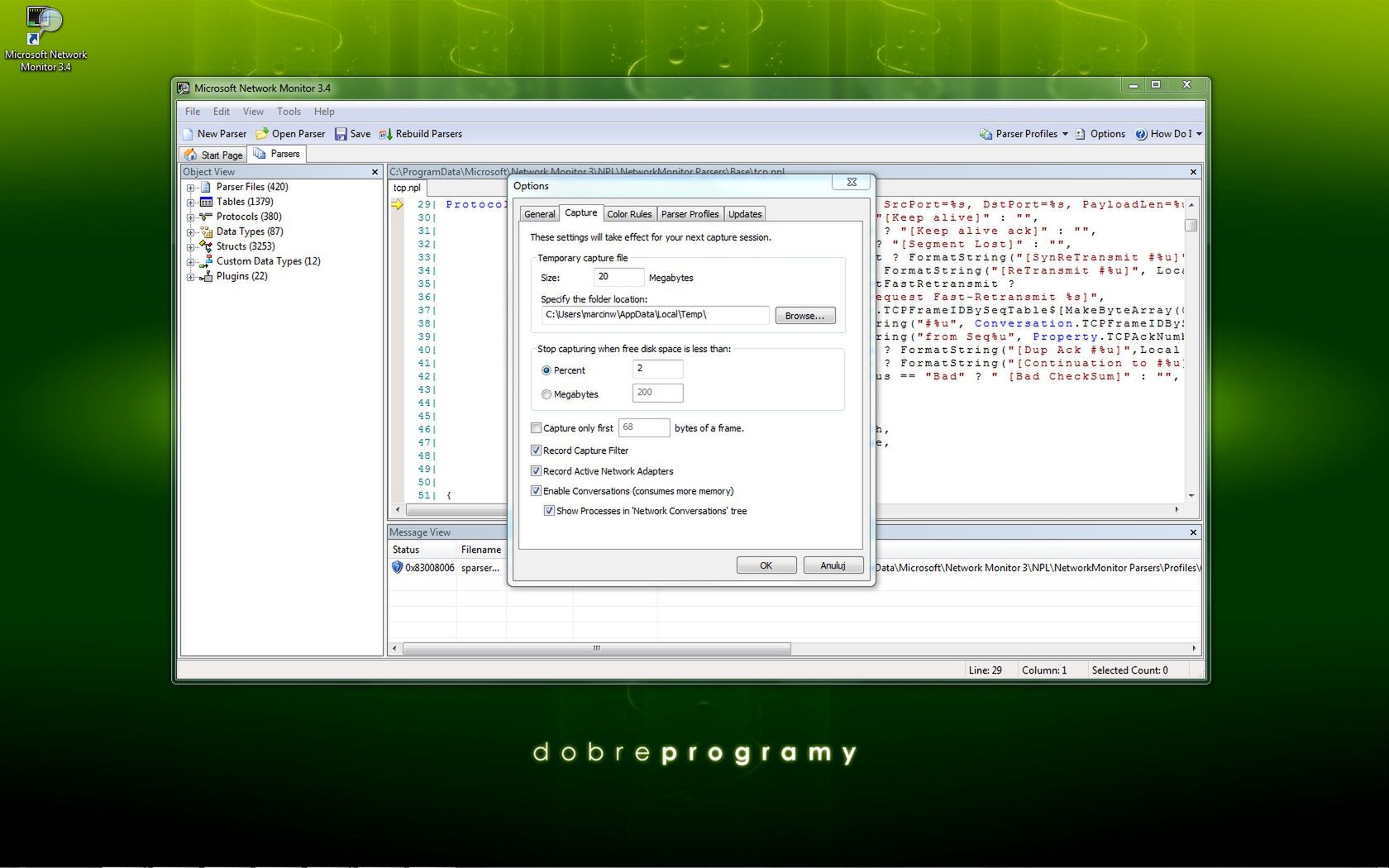Expand the Plugins node
1389x868 pixels.
pyautogui.click(x=190, y=277)
